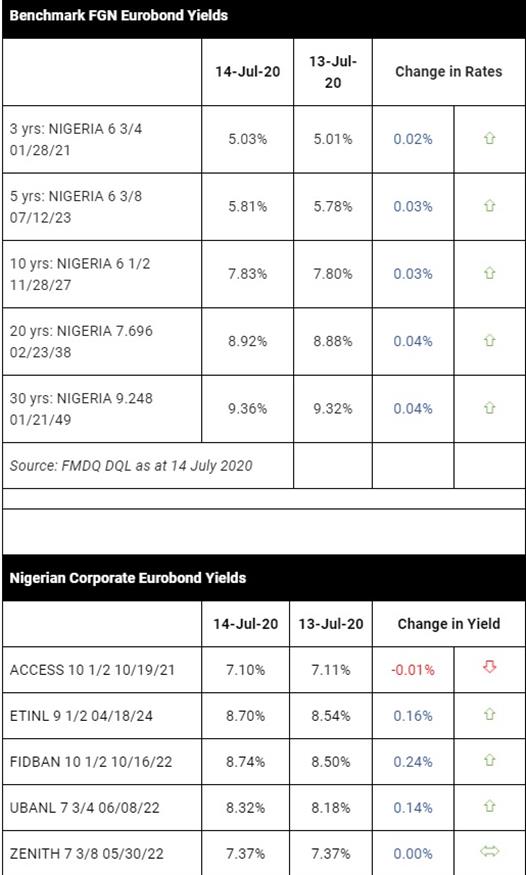Click the up arrow in 5 yrs NIGERIA row

point(489,206)
